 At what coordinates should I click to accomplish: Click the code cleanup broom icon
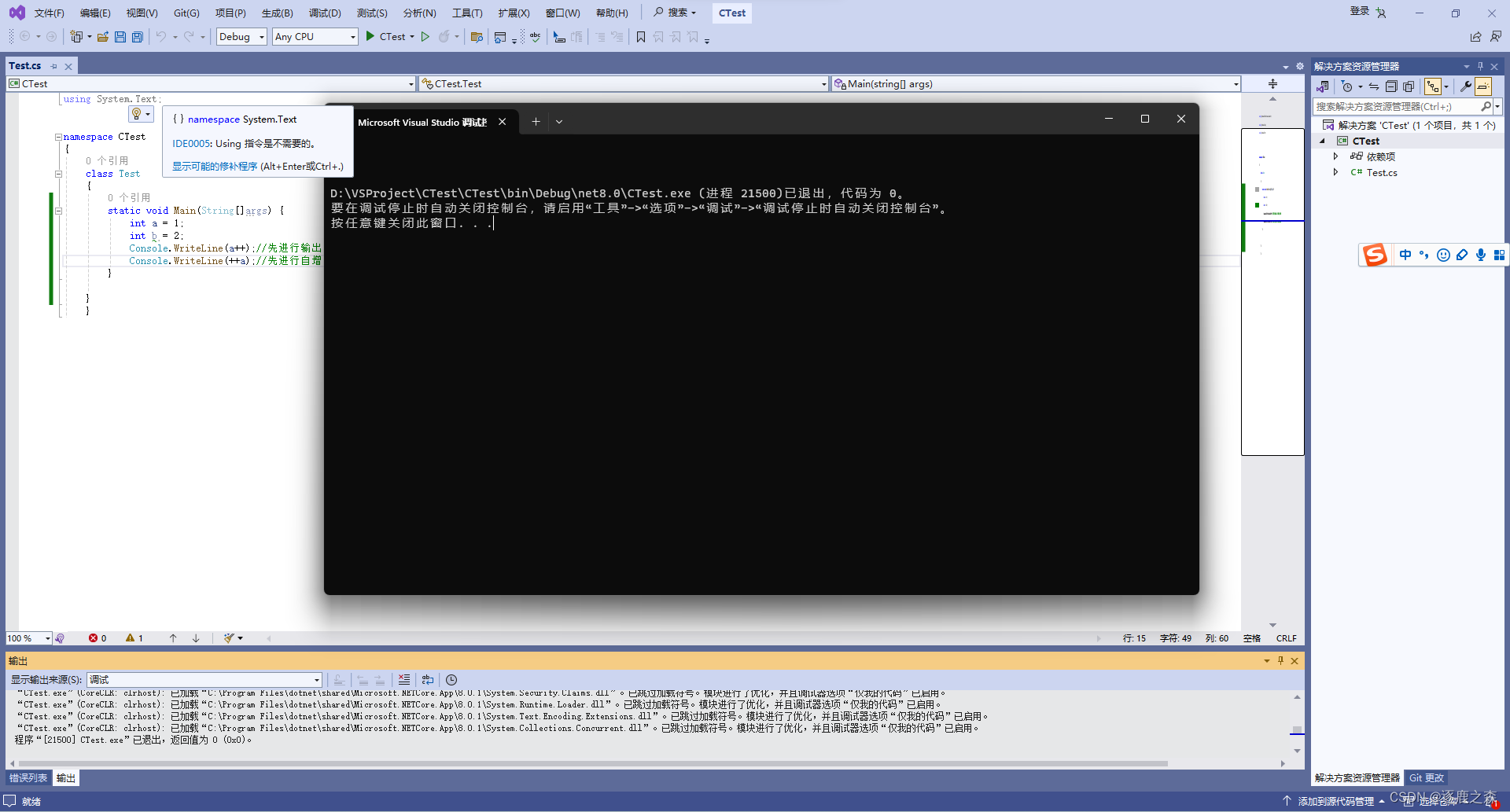[x=229, y=638]
